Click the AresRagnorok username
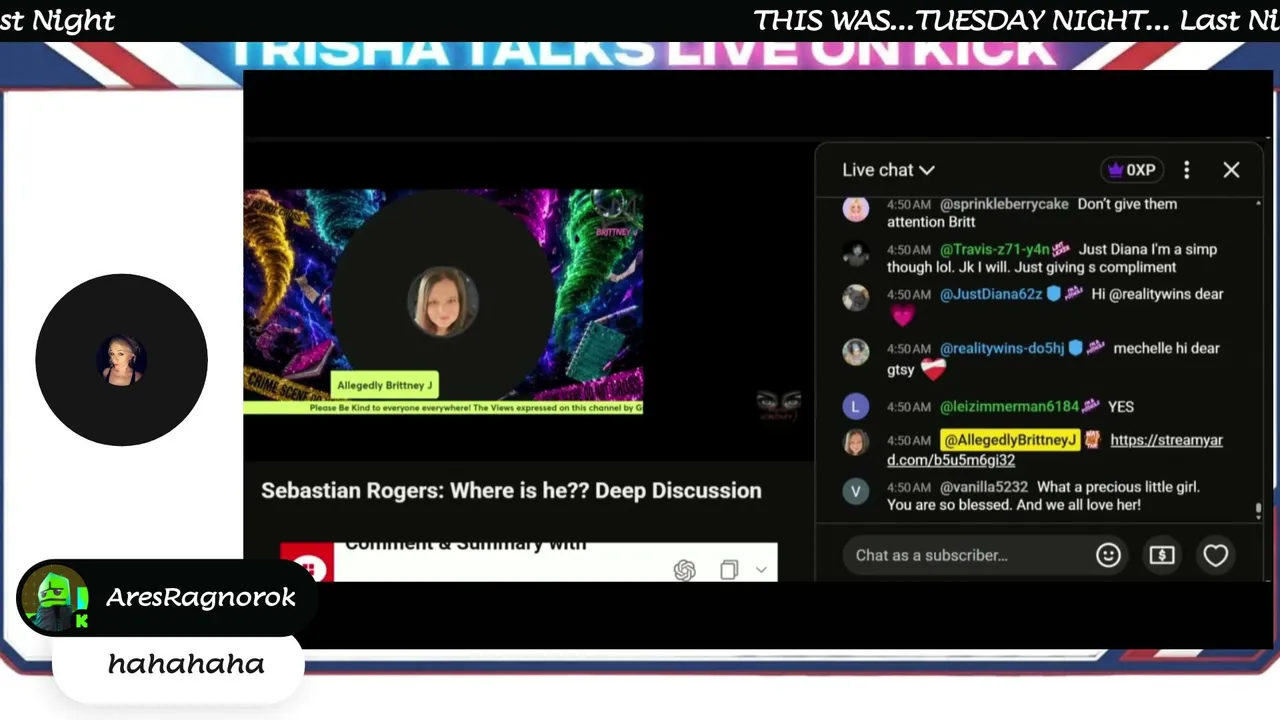The image size is (1280, 720). point(201,597)
